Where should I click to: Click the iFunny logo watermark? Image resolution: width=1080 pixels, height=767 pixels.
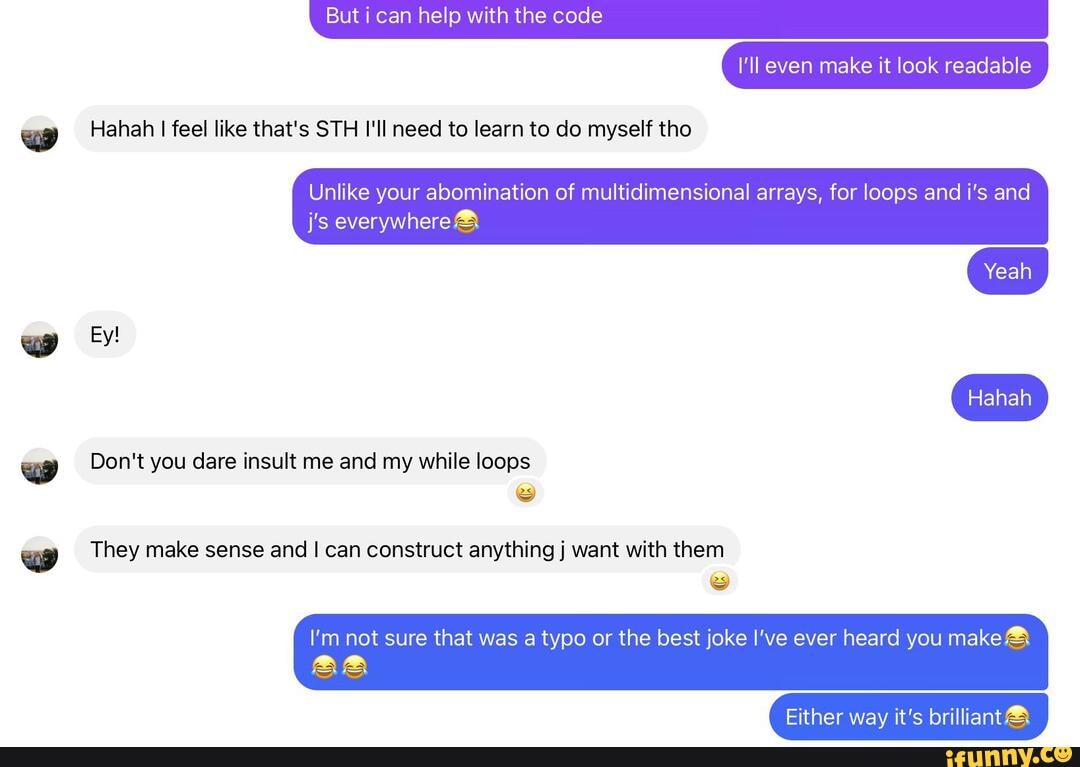point(1008,756)
